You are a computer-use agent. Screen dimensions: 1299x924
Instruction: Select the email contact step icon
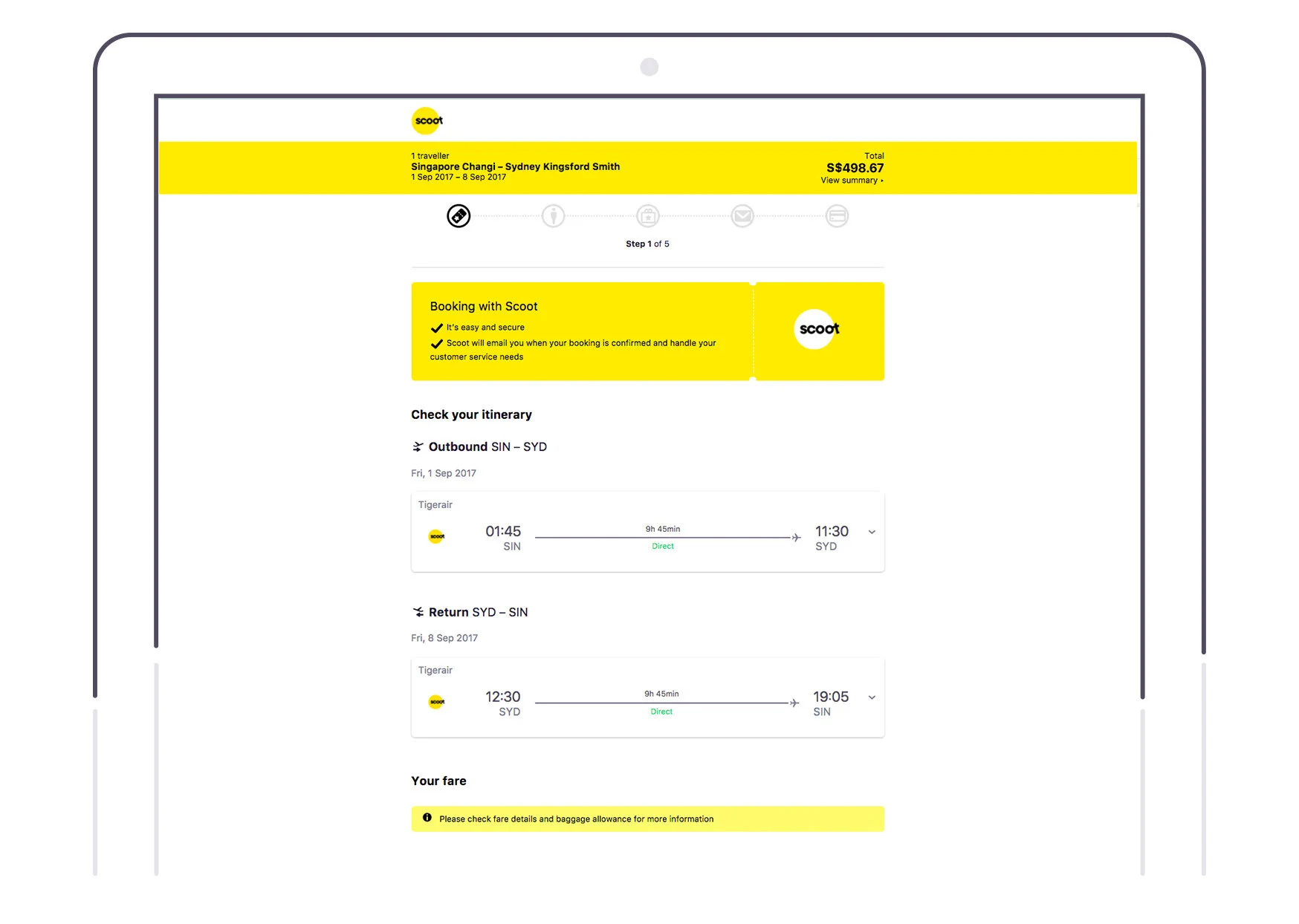coord(742,216)
